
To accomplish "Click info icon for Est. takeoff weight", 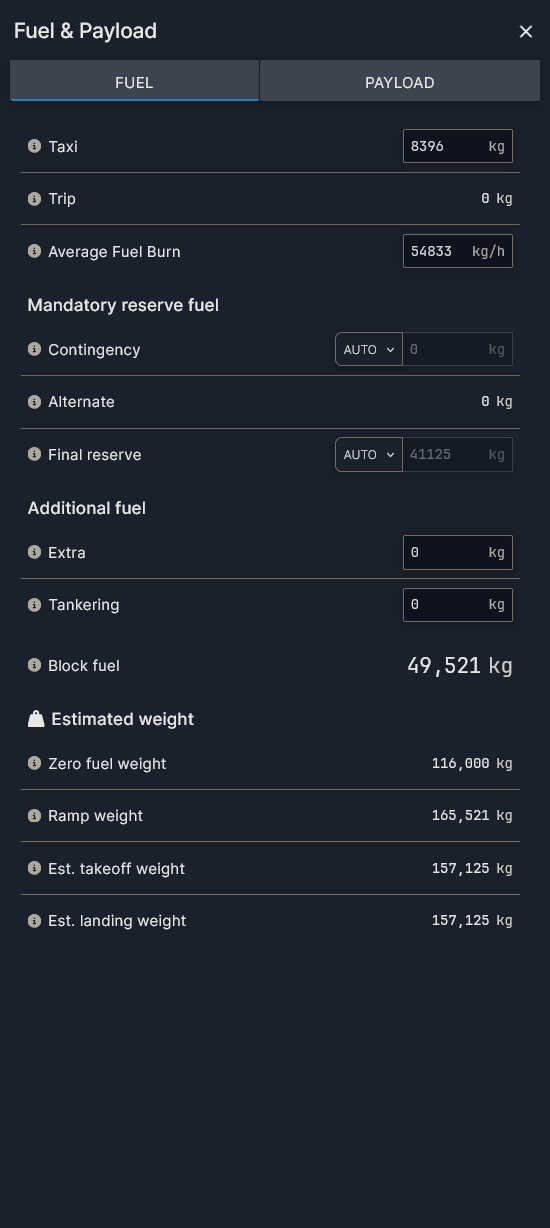I will coord(34,868).
